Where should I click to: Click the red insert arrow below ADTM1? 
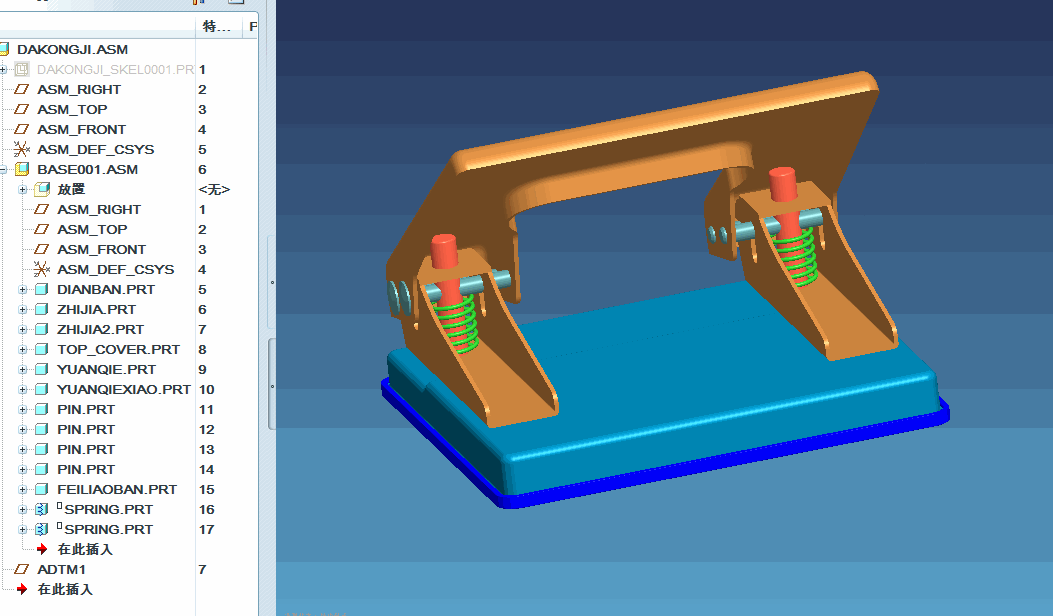[x=22, y=589]
